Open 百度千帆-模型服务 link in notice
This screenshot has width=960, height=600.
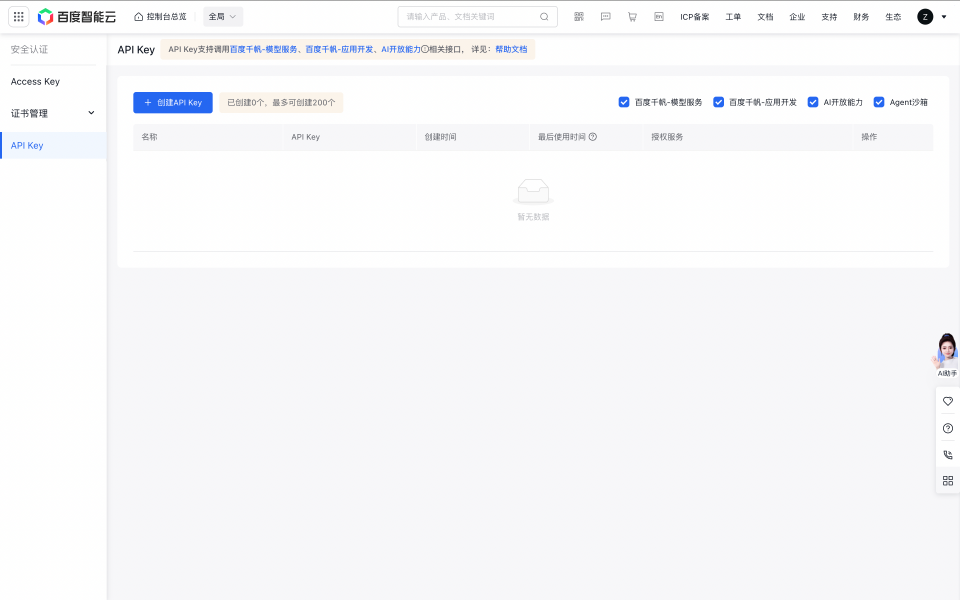click(263, 50)
